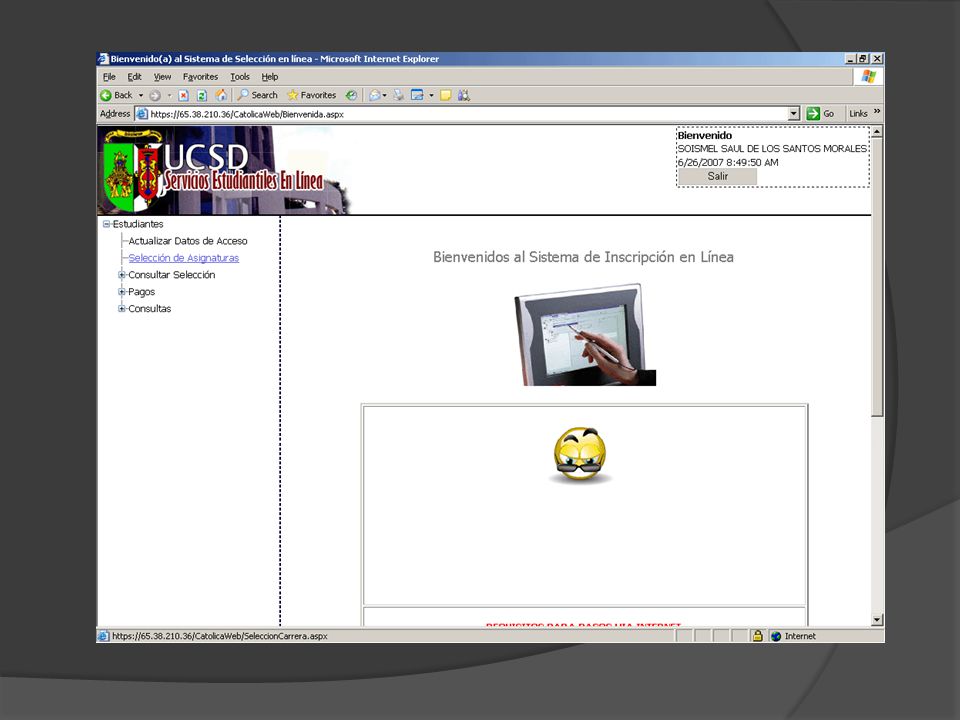Click the Mail envelope icon
Screen dimensions: 960x720
click(374, 95)
